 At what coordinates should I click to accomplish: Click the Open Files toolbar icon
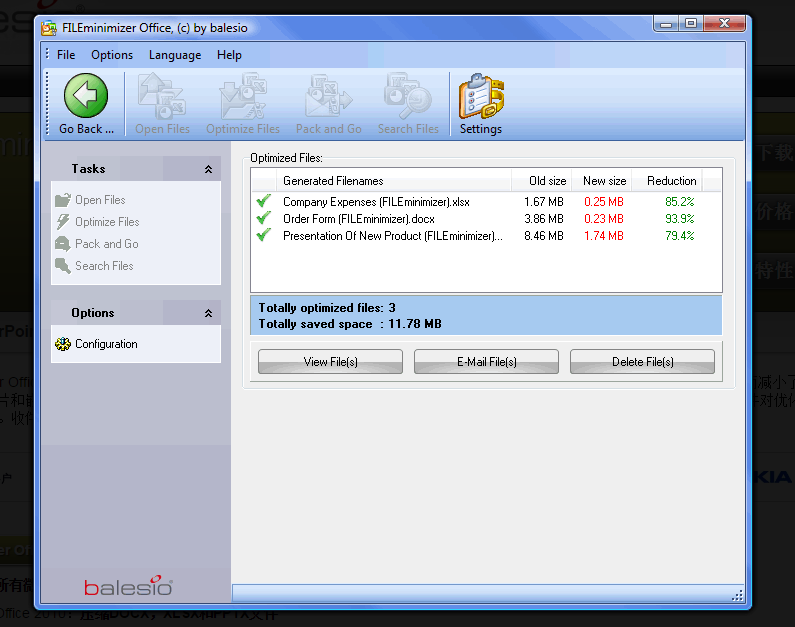tap(162, 96)
